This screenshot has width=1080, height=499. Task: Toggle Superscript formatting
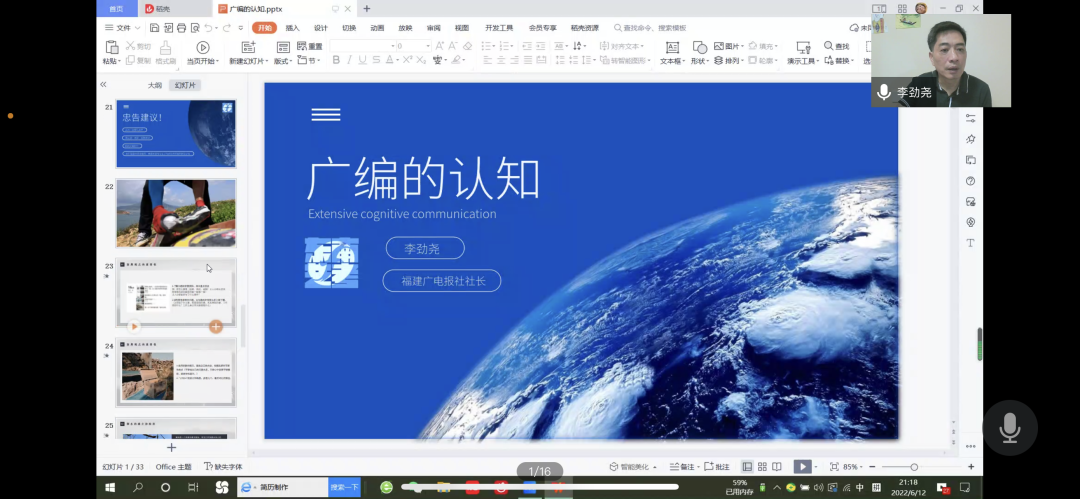(407, 61)
